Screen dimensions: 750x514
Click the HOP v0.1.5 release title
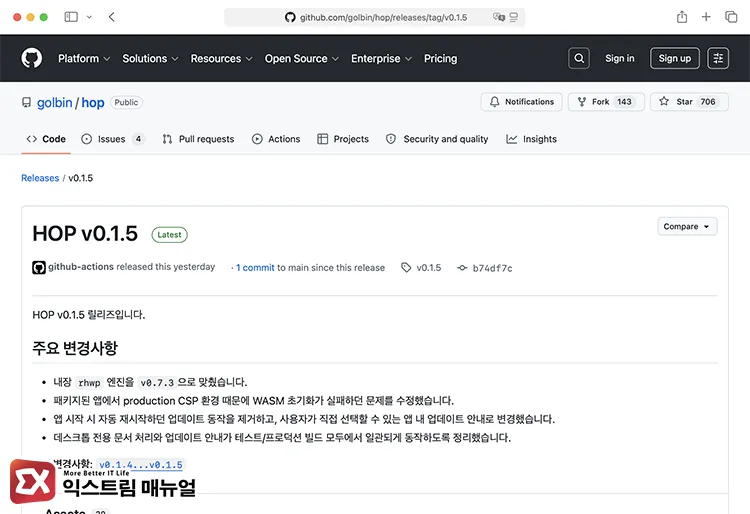point(85,234)
